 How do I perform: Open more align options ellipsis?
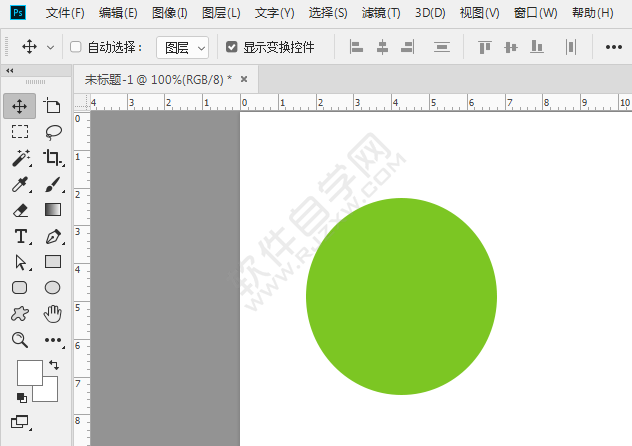tap(613, 47)
